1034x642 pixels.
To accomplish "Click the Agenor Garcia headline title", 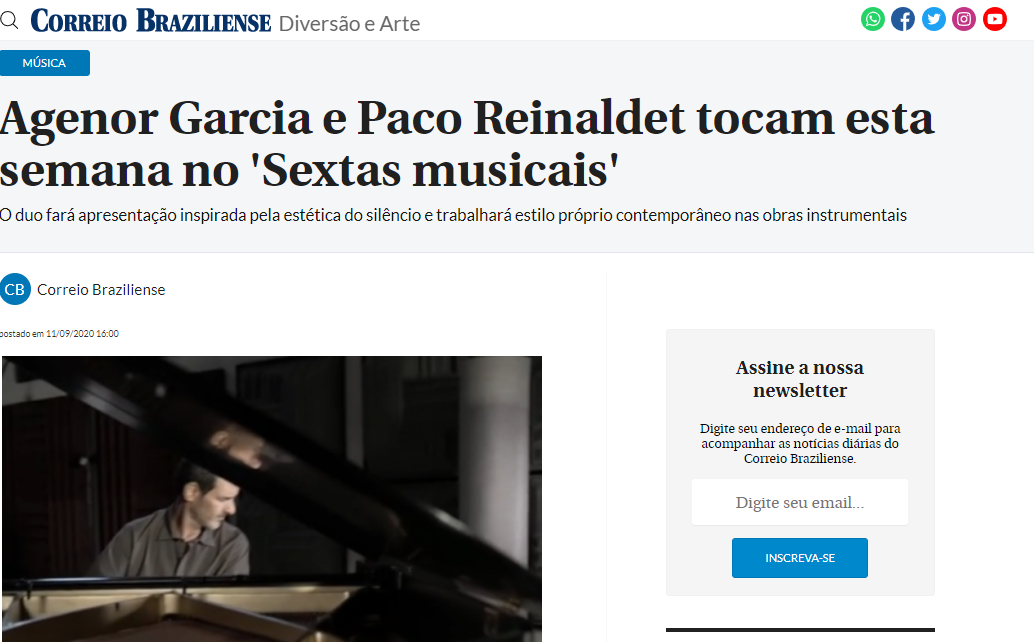I will [x=467, y=144].
